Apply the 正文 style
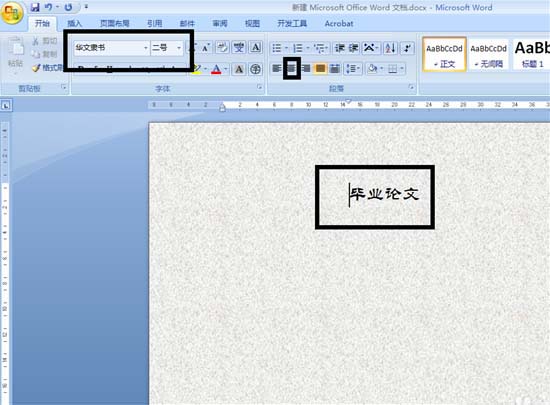Screen dimensions: 550x405 click(444, 54)
